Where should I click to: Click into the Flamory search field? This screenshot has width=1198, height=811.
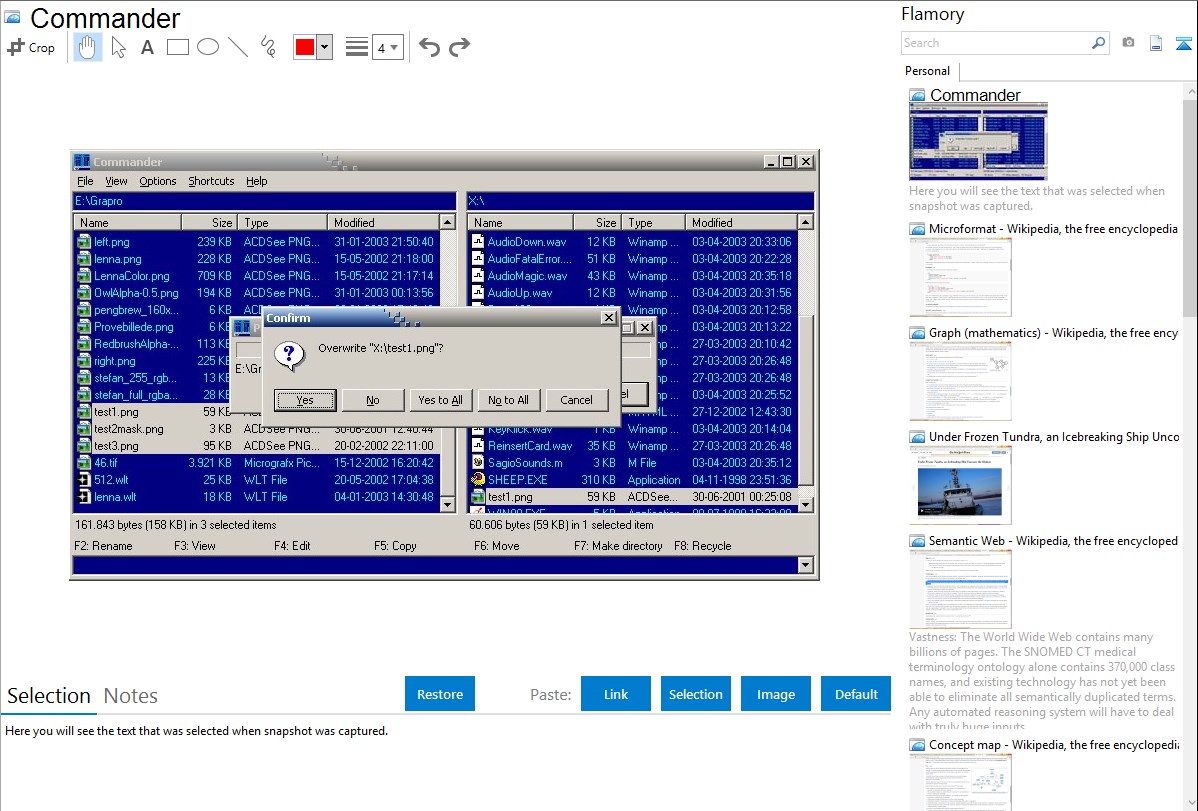coord(995,43)
